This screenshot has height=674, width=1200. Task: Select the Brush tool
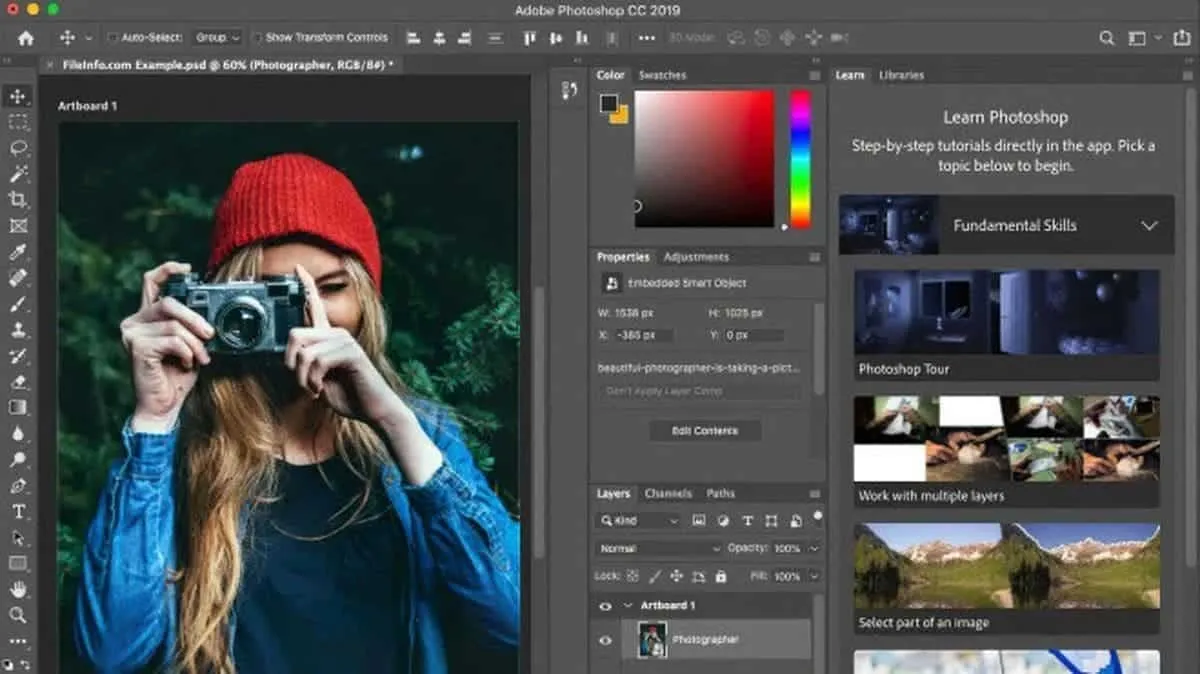[18, 304]
